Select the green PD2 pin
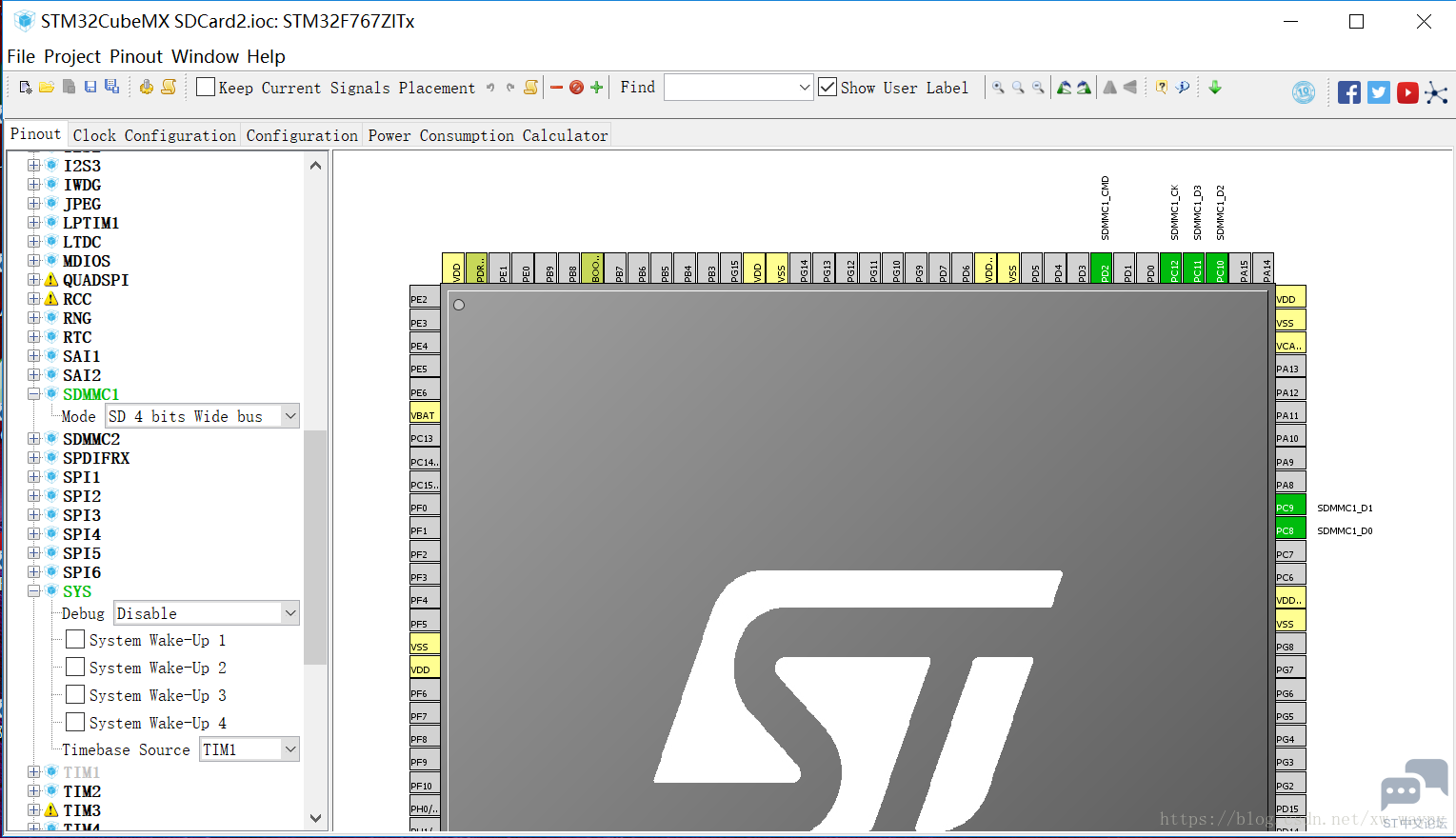The width and height of the screenshot is (1456, 838). pyautogui.click(x=1102, y=269)
